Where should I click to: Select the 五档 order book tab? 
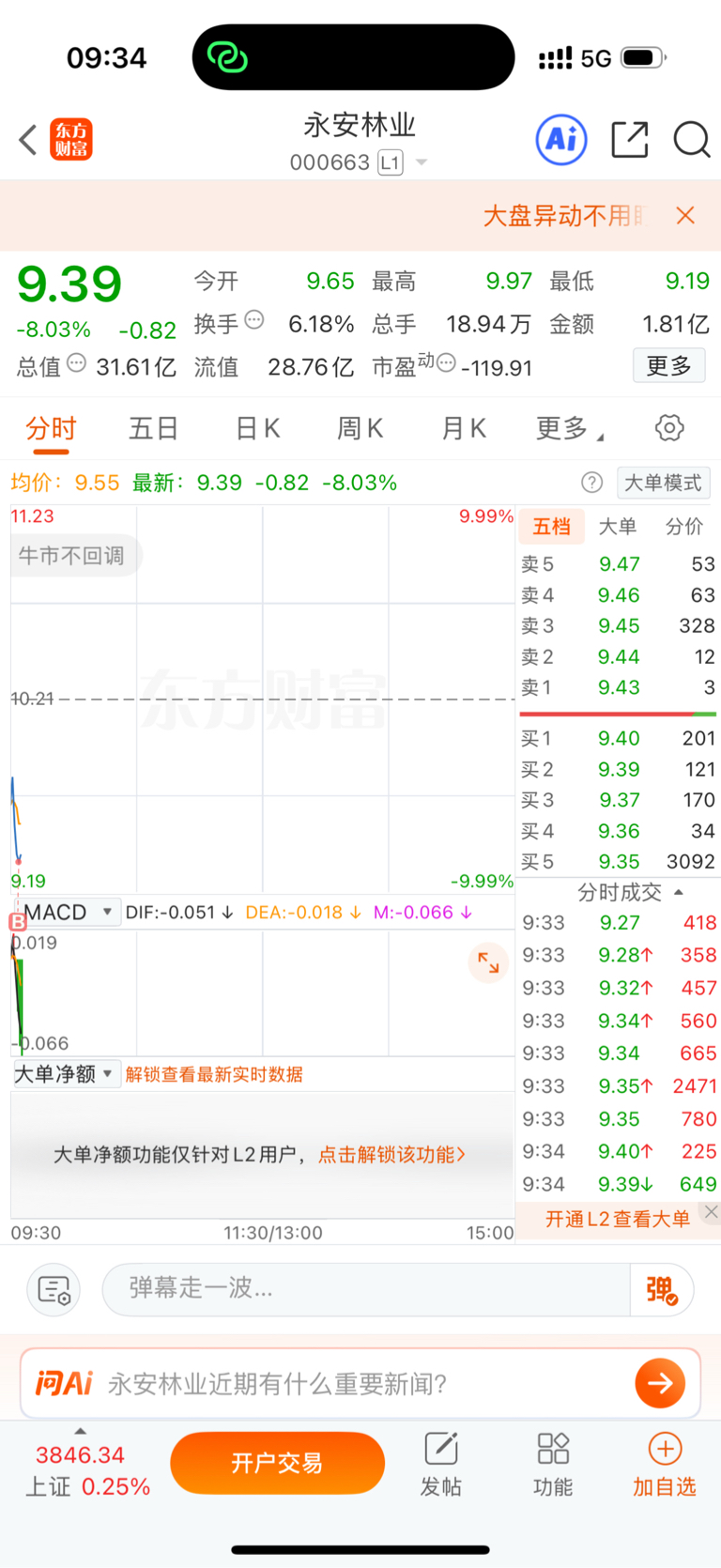[551, 527]
